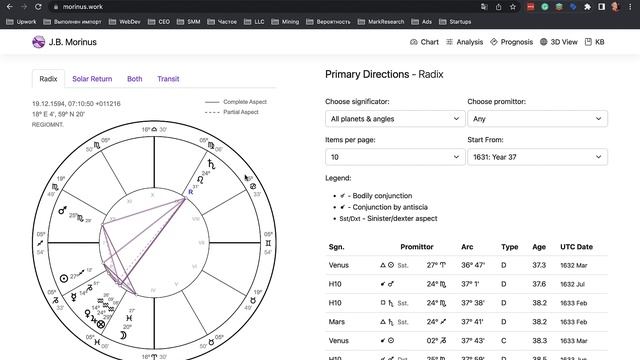Open the browser three-dot menu
This screenshot has height=360, width=640.
coord(630,7)
